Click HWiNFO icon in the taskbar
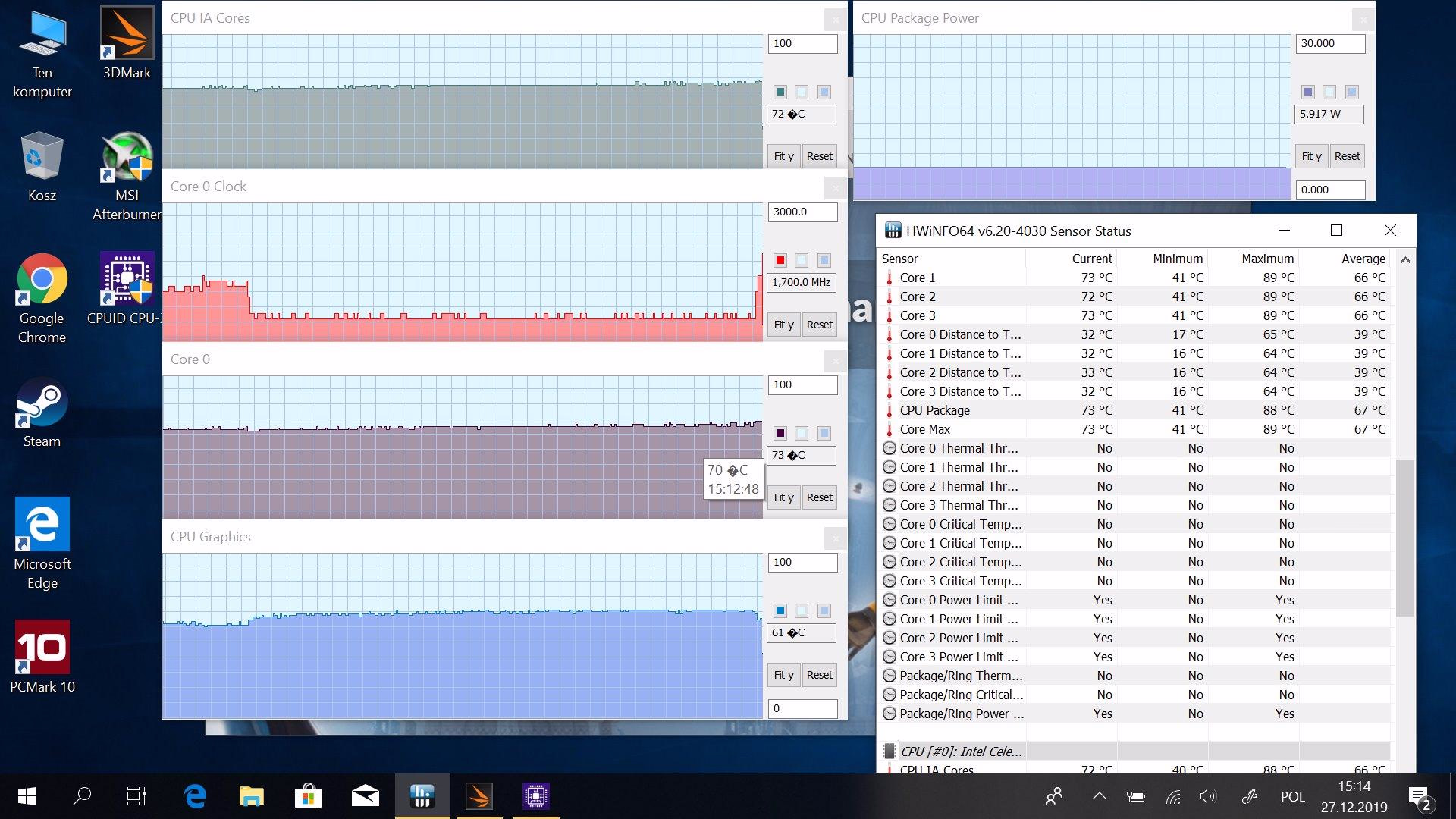Viewport: 1456px width, 819px height. [x=422, y=795]
